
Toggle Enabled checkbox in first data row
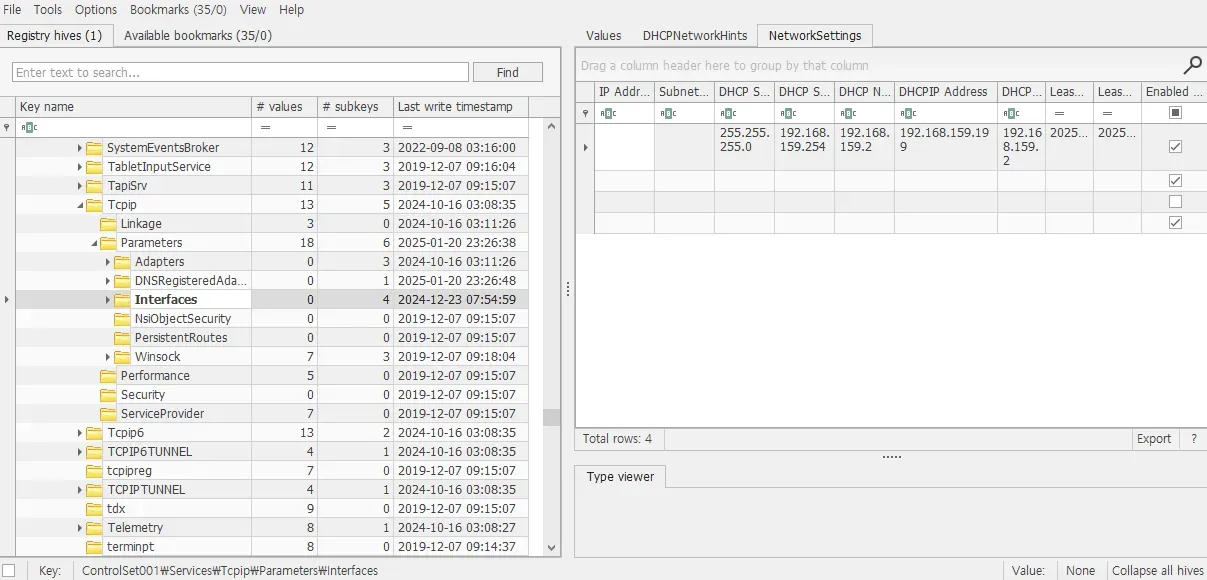1175,147
